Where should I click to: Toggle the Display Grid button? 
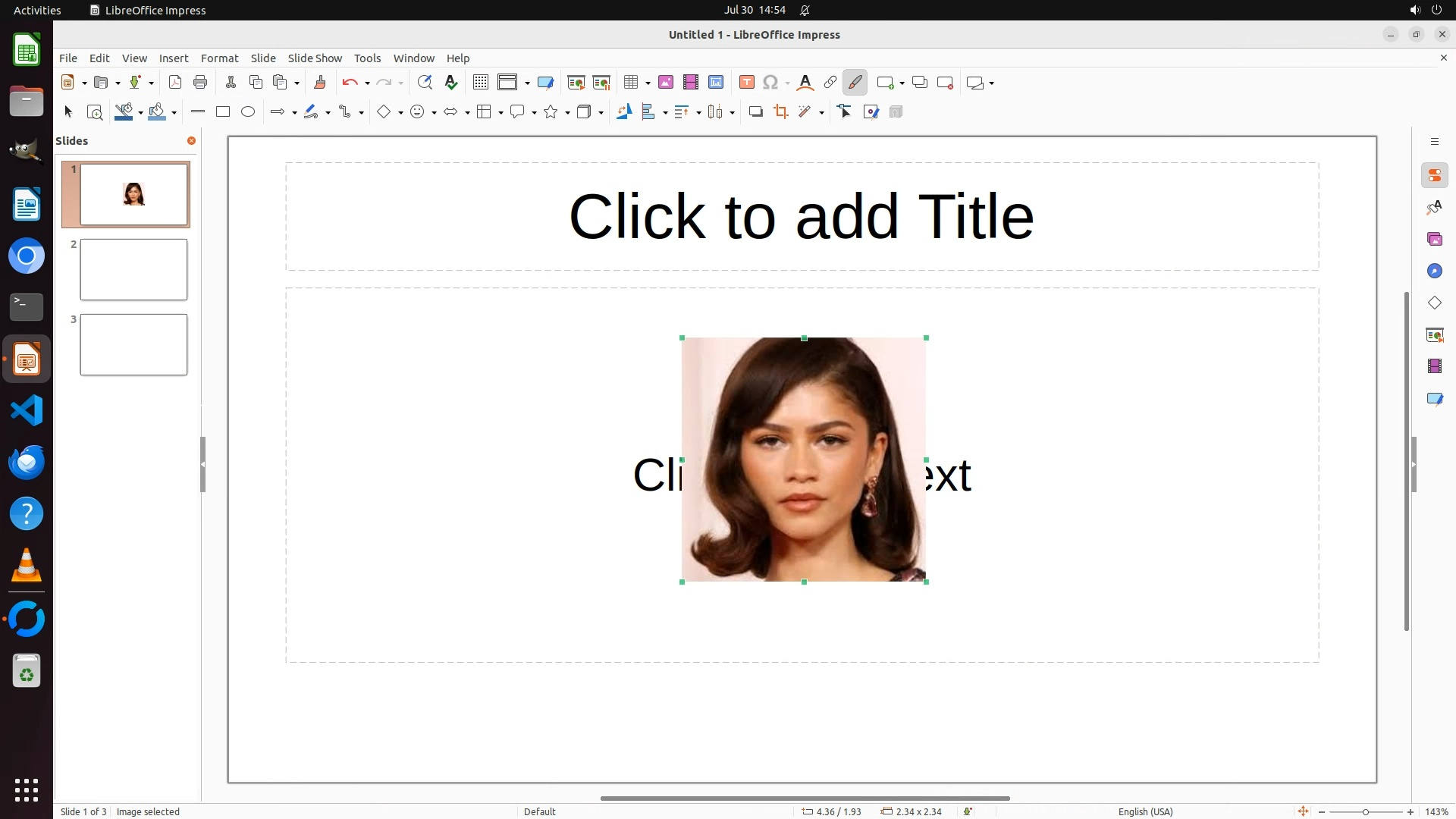coord(480,83)
